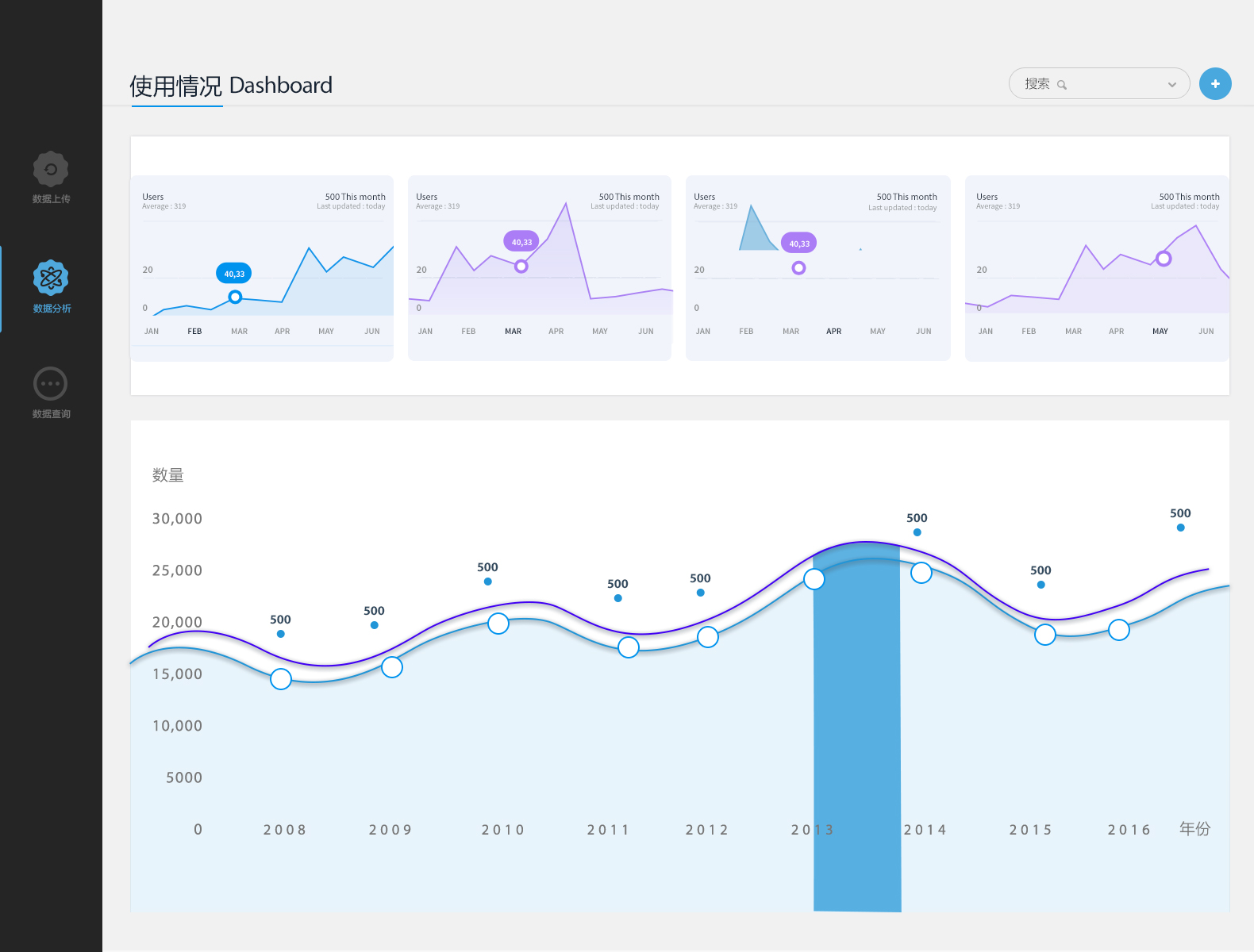The height and width of the screenshot is (952, 1254).
Task: Click the 500 label above 2010
Action: (487, 567)
